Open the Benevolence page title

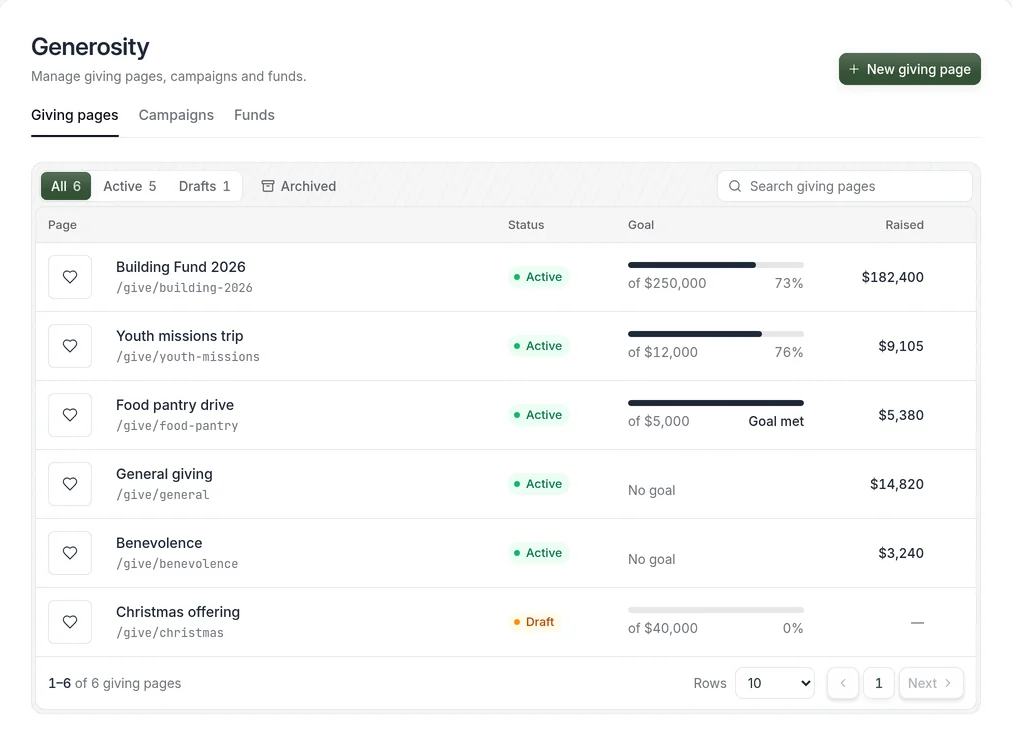pos(159,543)
